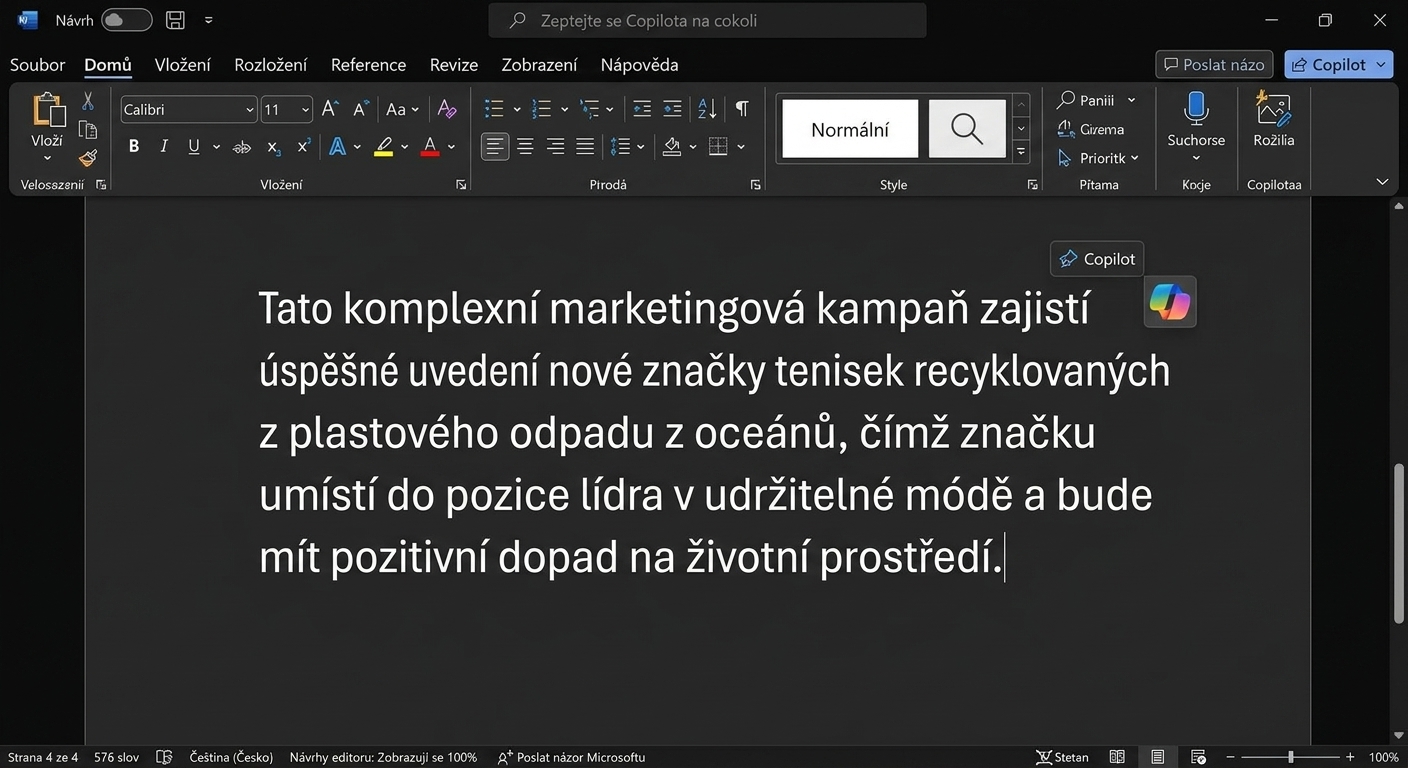Toggle left paragraph alignment
Image resolution: width=1408 pixels, height=768 pixels.
point(495,147)
